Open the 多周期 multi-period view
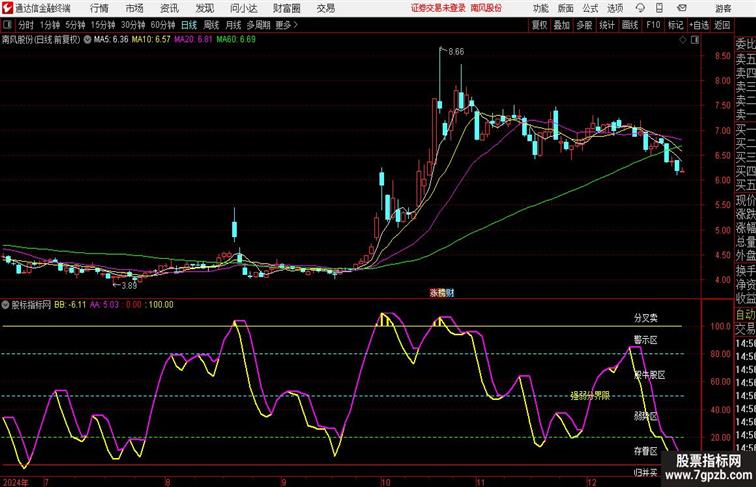Image resolution: width=756 pixels, height=487 pixels. click(x=258, y=25)
